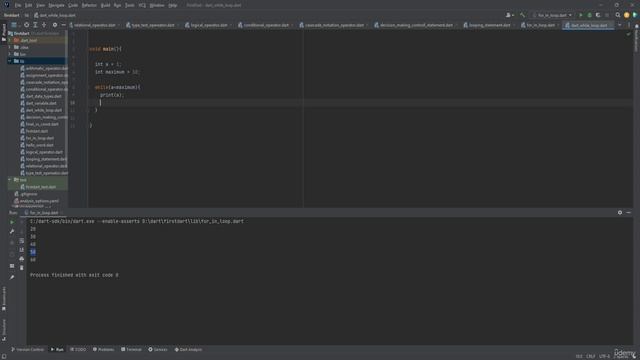Toggle the Bookmarks side tool button
This screenshot has width=640, height=360.
4,298
